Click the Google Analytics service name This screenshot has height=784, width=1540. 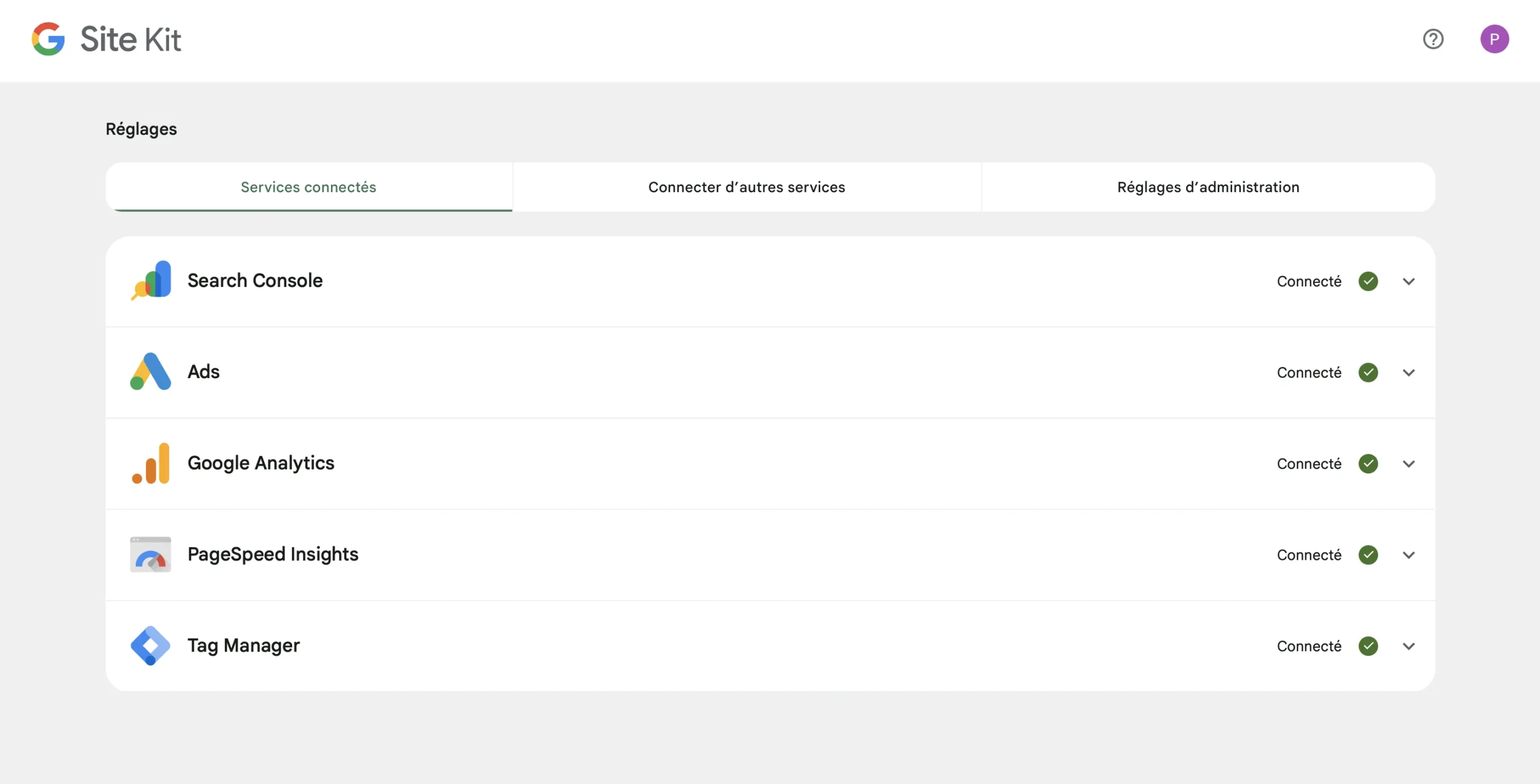tap(260, 463)
